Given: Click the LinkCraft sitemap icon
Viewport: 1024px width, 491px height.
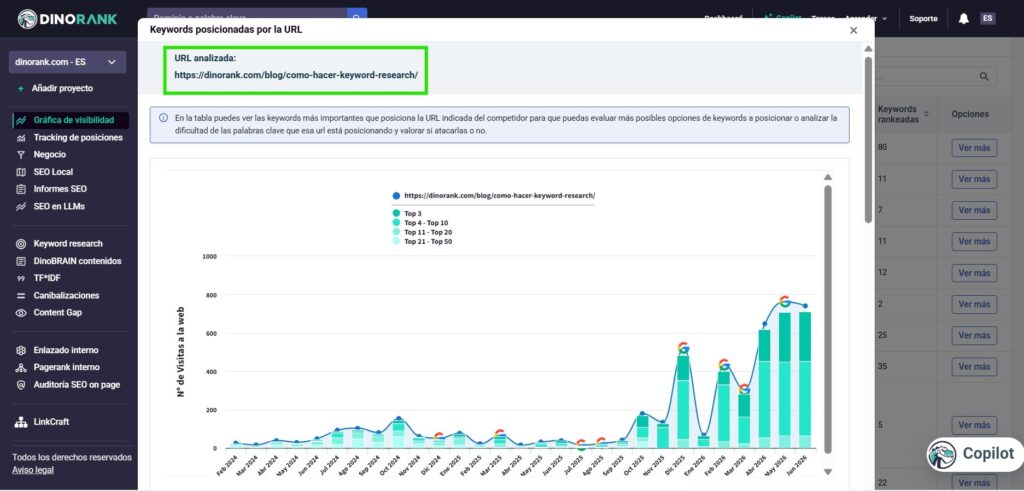Looking at the screenshot, I should click(x=21, y=422).
